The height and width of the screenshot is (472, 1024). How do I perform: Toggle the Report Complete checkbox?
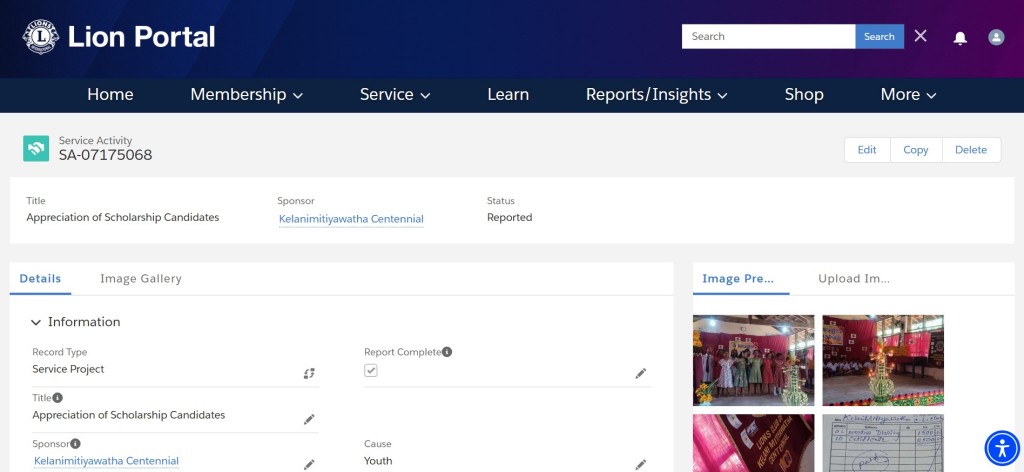tap(371, 370)
